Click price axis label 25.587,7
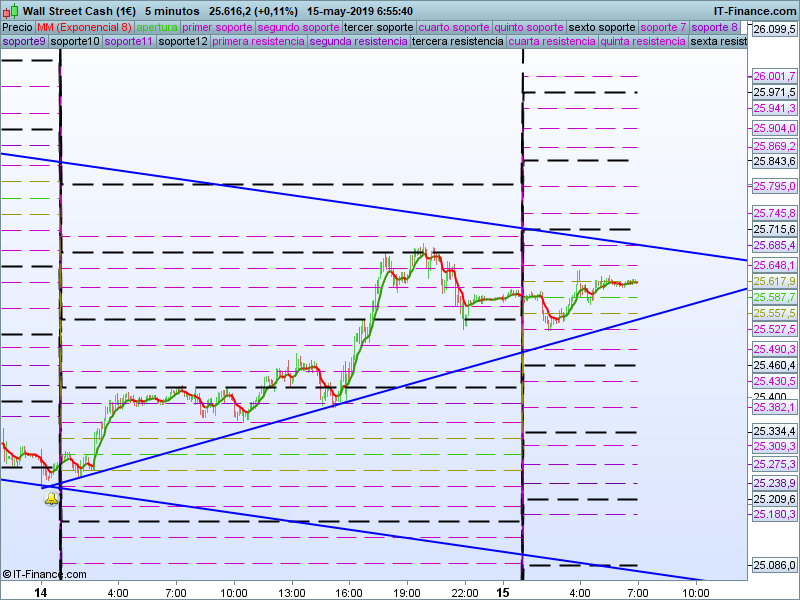The image size is (800, 600). tap(774, 297)
